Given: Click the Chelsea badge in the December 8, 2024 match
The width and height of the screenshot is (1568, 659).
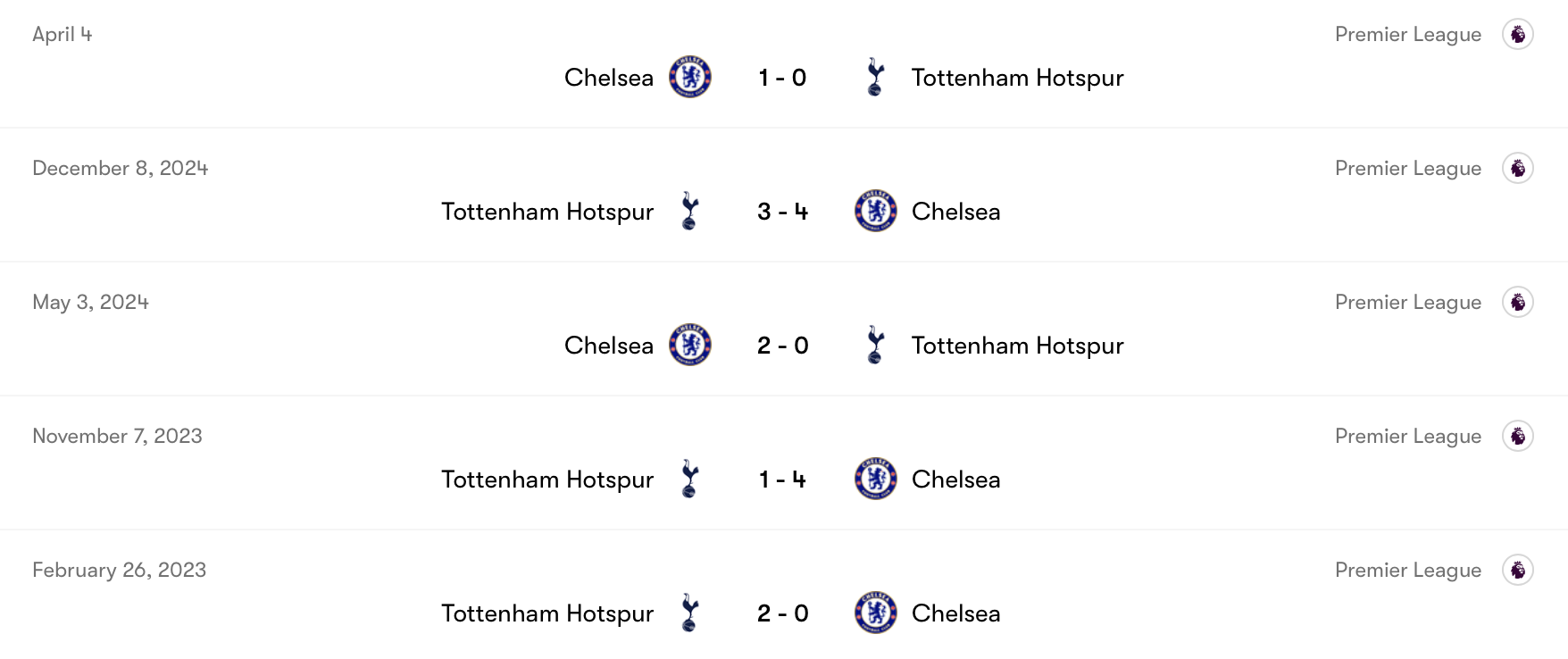Looking at the screenshot, I should (874, 212).
